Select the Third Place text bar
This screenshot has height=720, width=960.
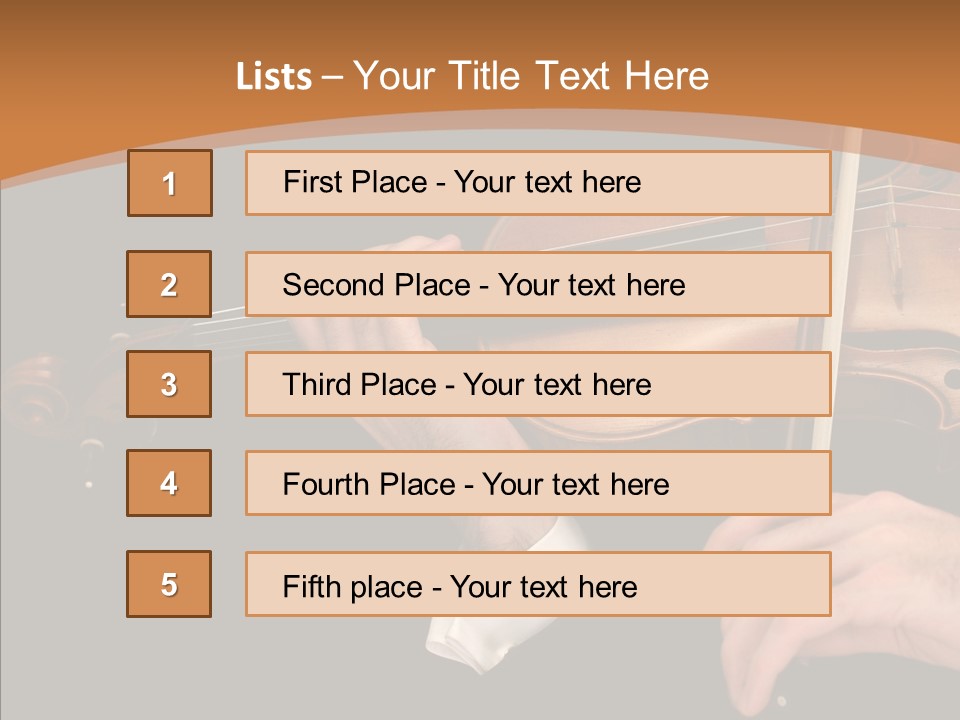(538, 384)
